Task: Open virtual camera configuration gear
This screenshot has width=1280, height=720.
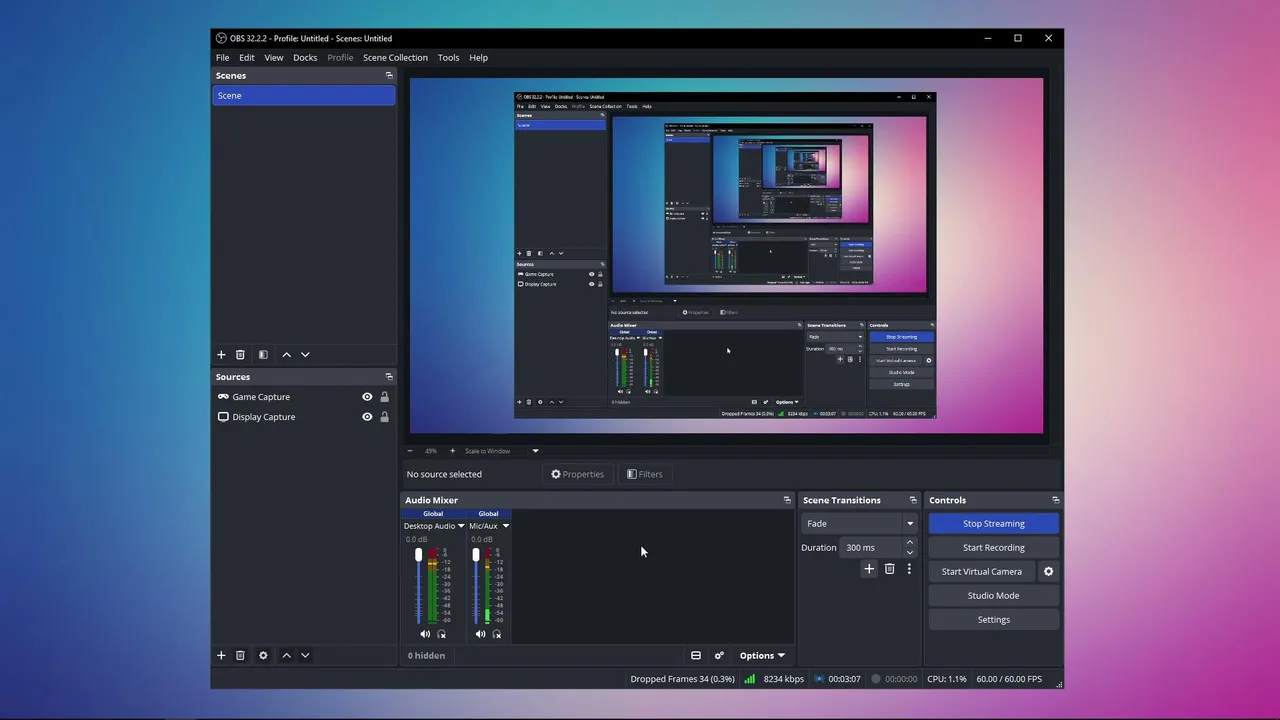Action: 1048,572
